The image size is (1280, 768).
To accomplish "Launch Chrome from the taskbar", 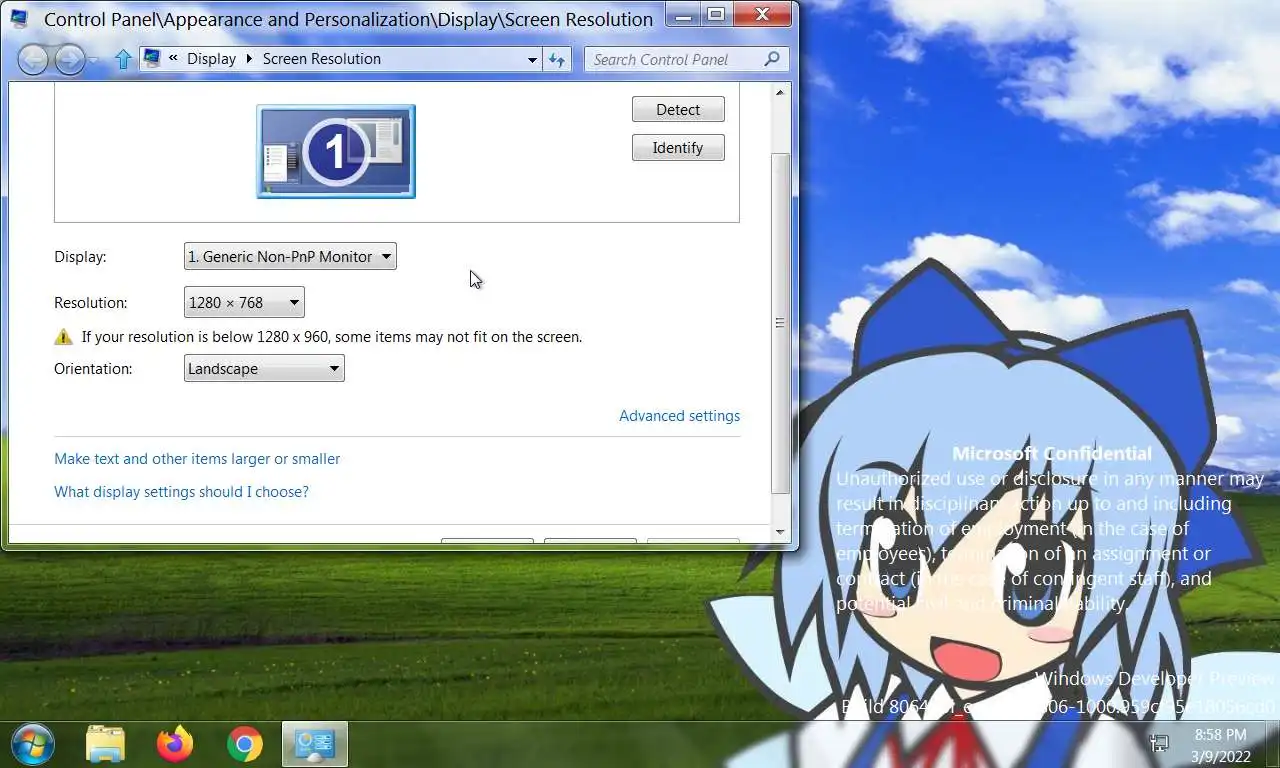I will click(x=244, y=744).
